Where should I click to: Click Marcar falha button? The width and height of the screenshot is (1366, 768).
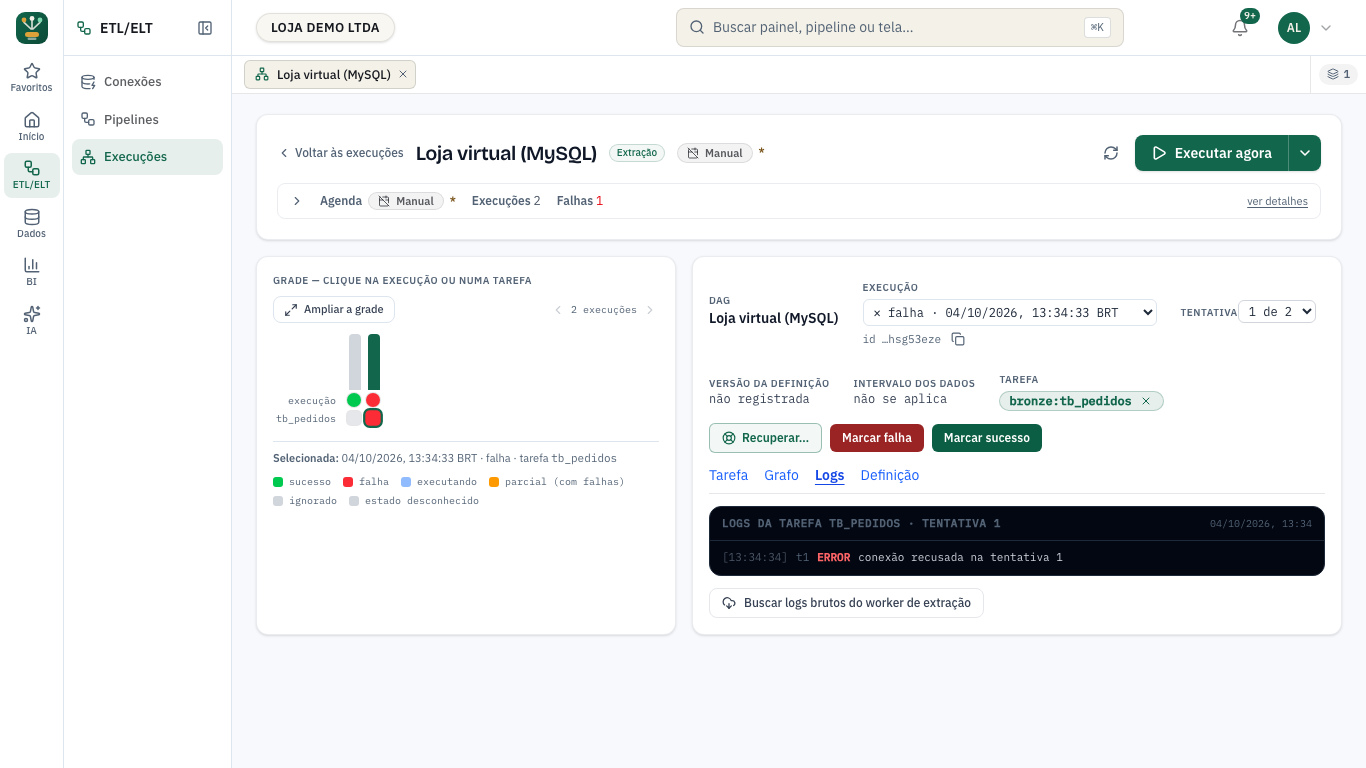tap(877, 438)
